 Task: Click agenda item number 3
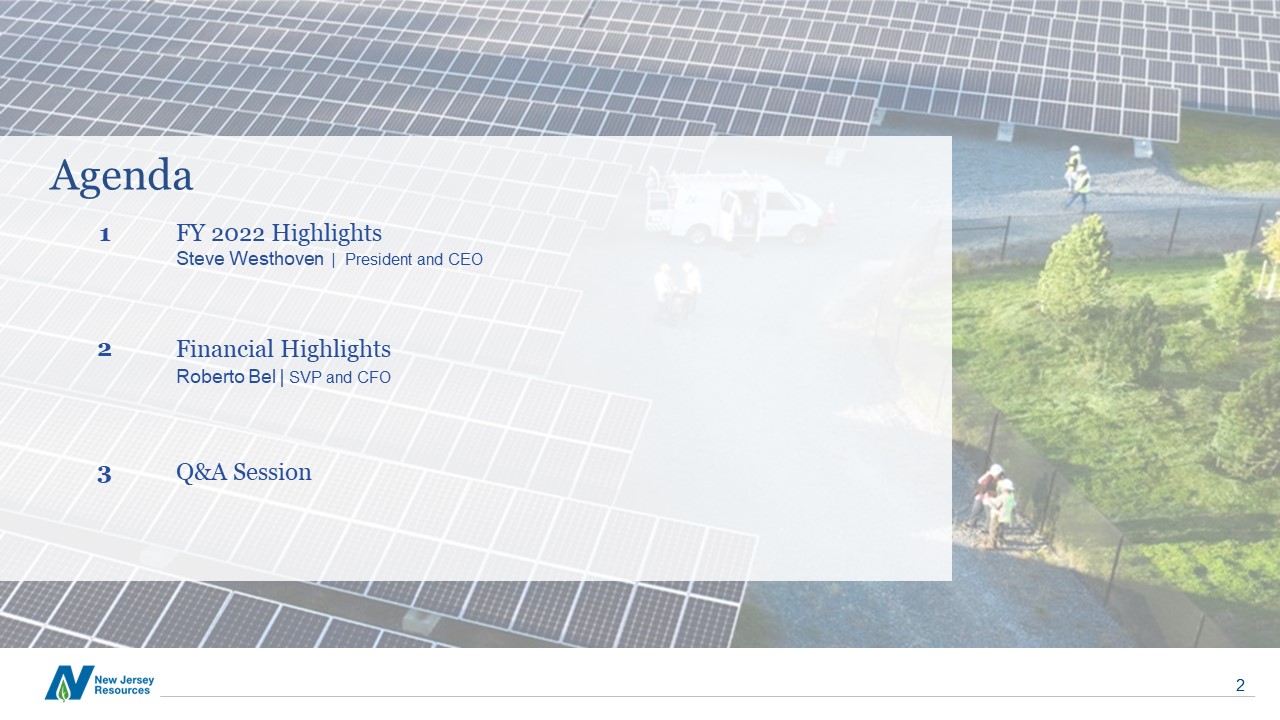coord(104,474)
